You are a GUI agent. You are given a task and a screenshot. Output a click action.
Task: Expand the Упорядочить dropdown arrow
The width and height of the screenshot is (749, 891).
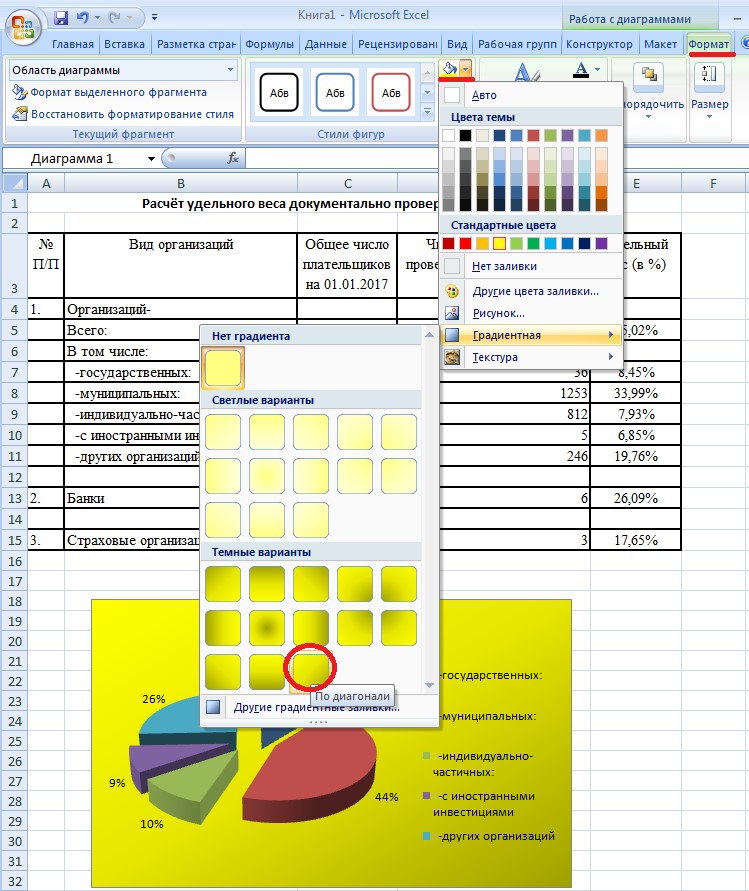tap(648, 117)
